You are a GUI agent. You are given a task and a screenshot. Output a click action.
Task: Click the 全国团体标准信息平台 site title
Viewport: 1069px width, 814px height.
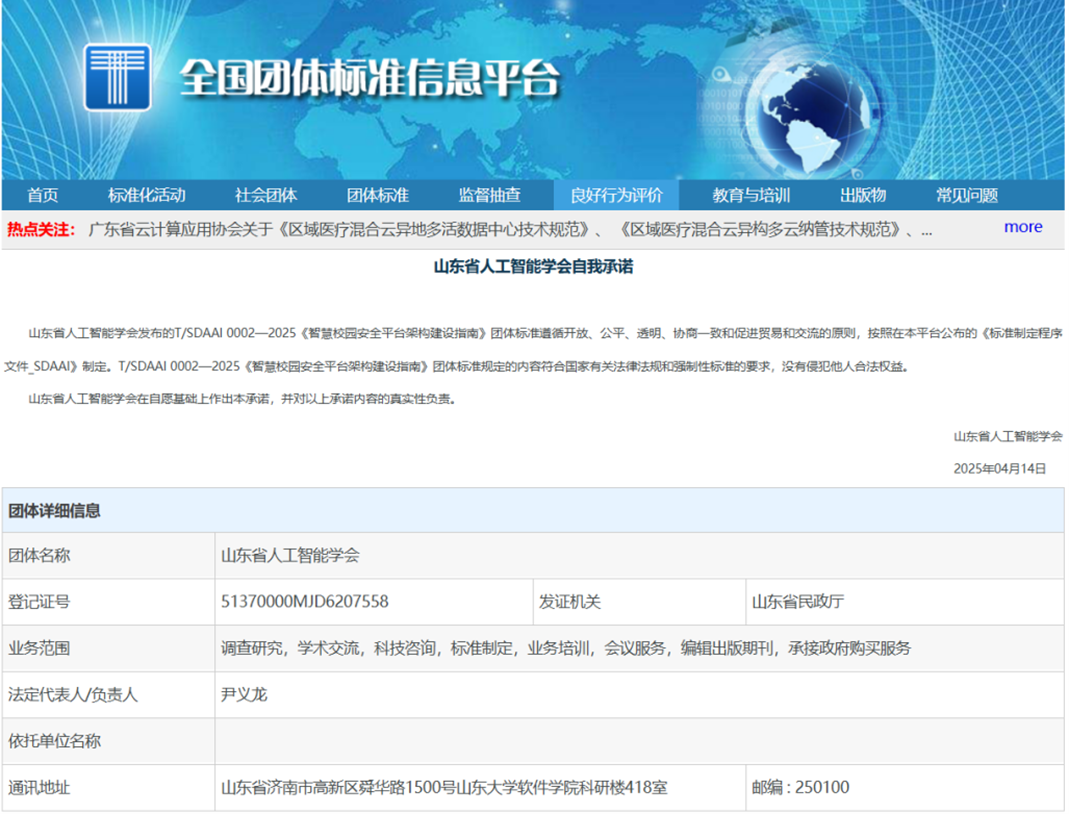click(x=370, y=78)
